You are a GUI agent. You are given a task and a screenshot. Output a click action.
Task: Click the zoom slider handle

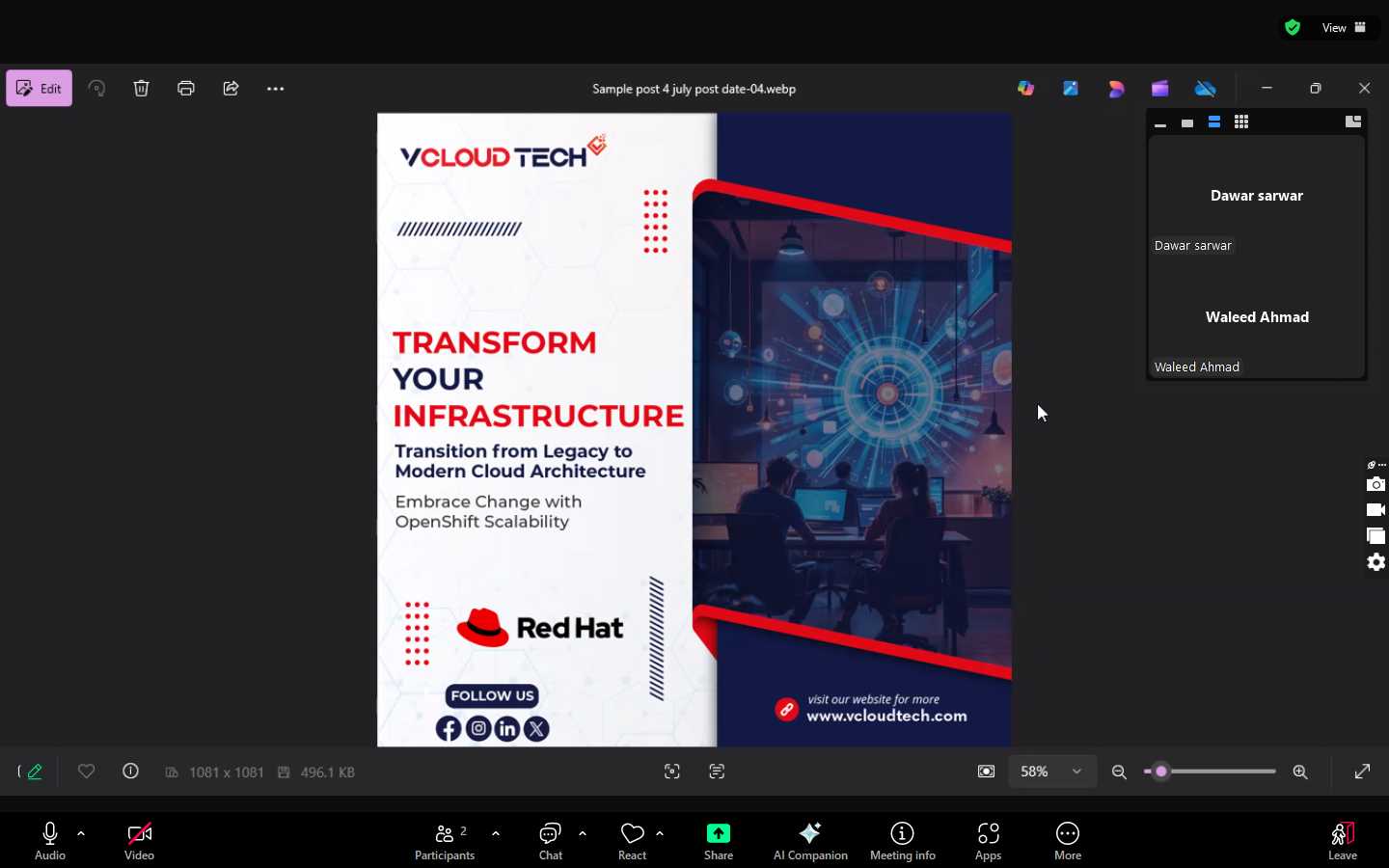1161,772
